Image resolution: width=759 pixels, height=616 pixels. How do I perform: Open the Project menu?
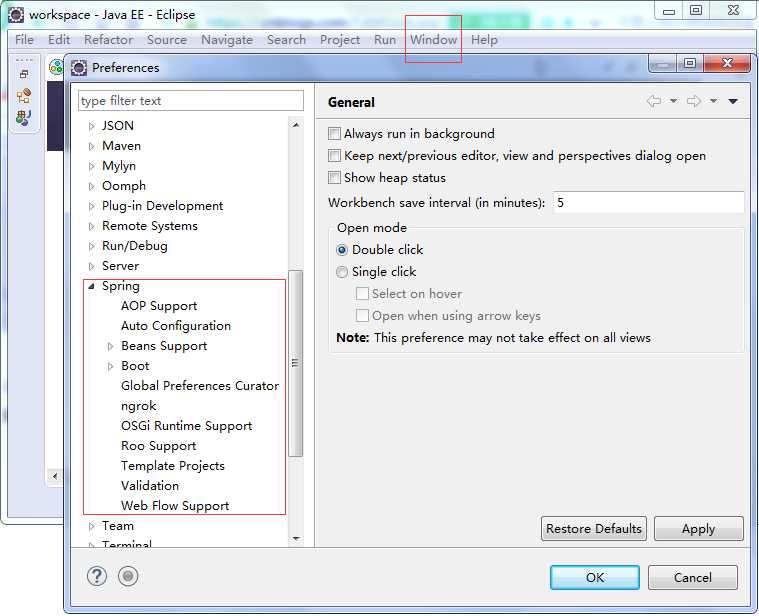pyautogui.click(x=340, y=40)
